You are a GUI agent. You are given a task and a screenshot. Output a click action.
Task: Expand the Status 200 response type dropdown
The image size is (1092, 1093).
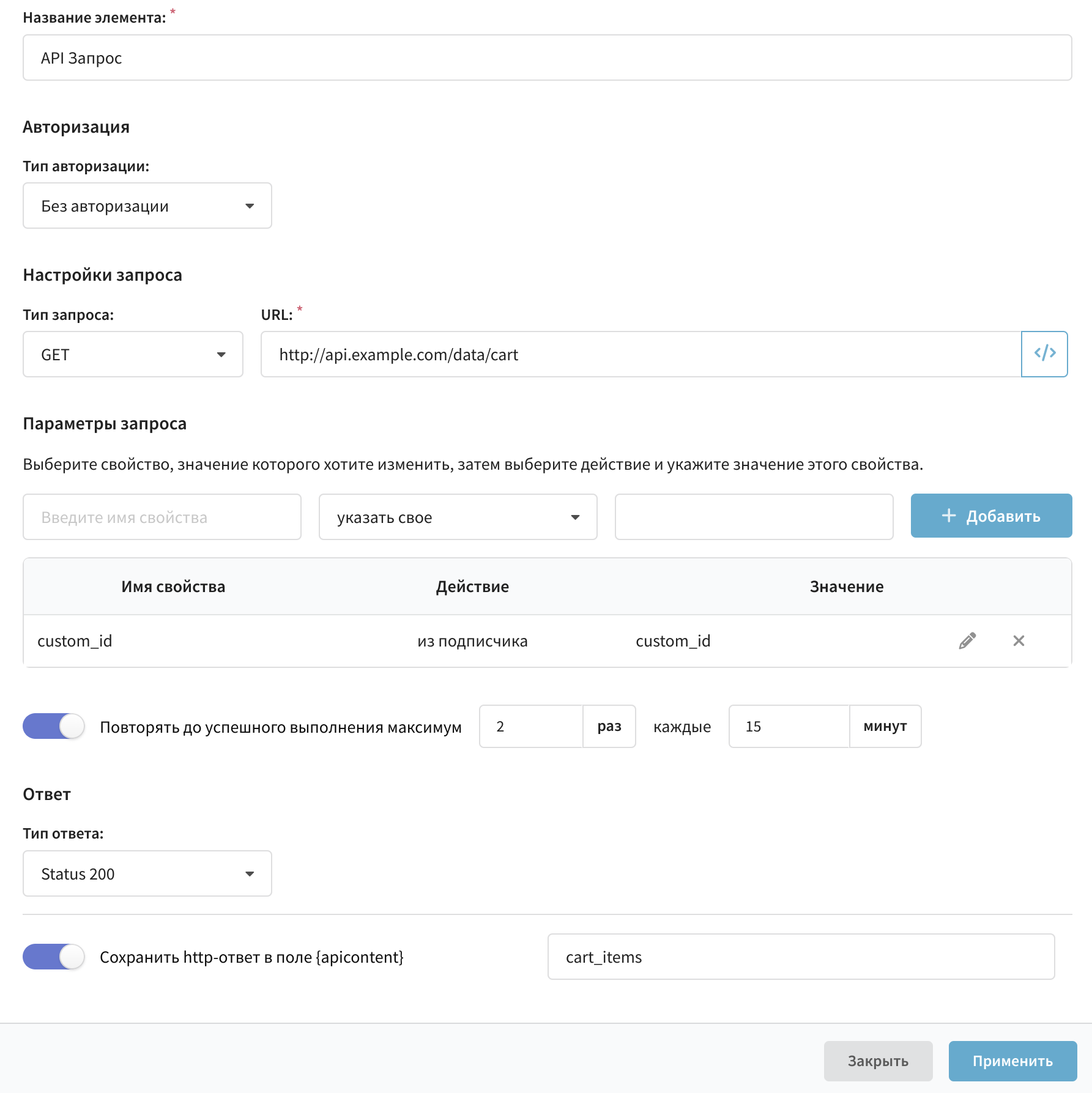point(147,873)
